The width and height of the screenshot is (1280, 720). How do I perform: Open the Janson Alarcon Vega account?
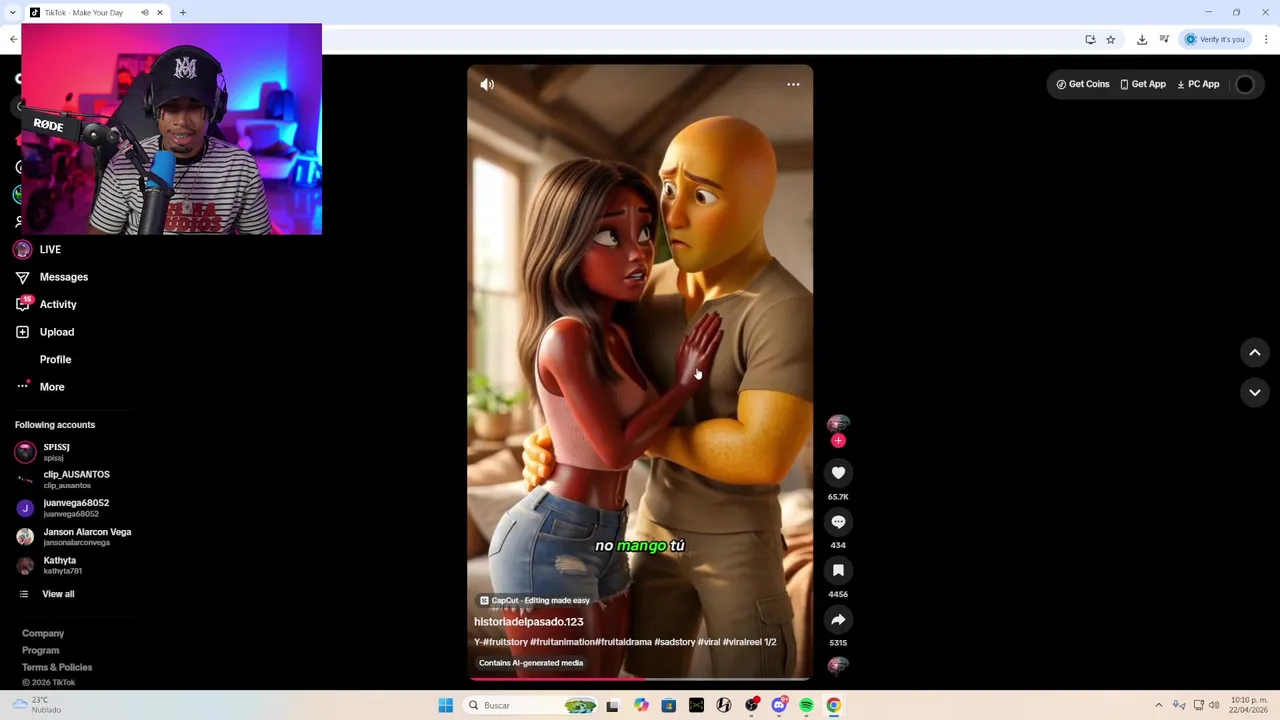point(72,537)
